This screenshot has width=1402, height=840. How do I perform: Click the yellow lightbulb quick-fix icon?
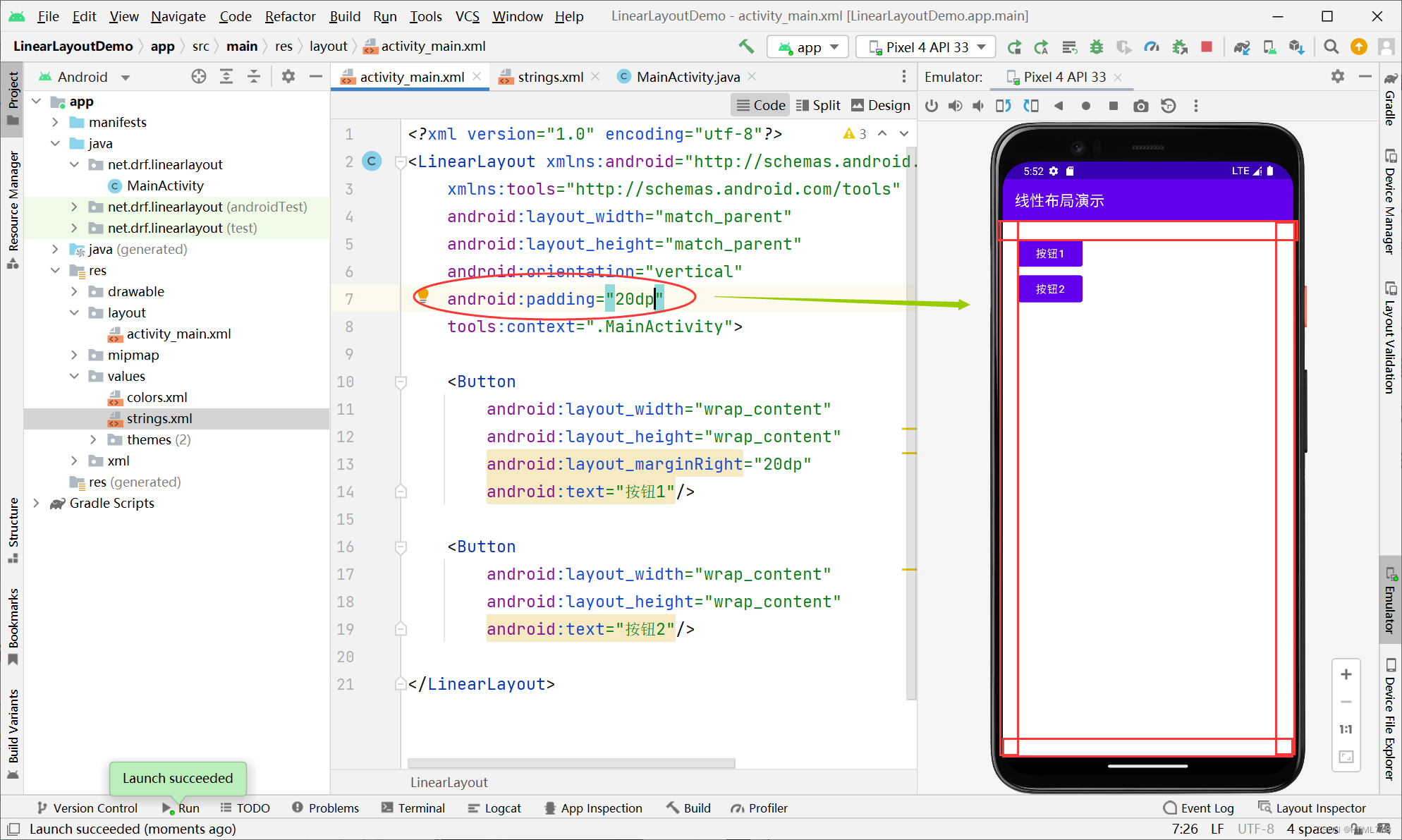[x=422, y=295]
